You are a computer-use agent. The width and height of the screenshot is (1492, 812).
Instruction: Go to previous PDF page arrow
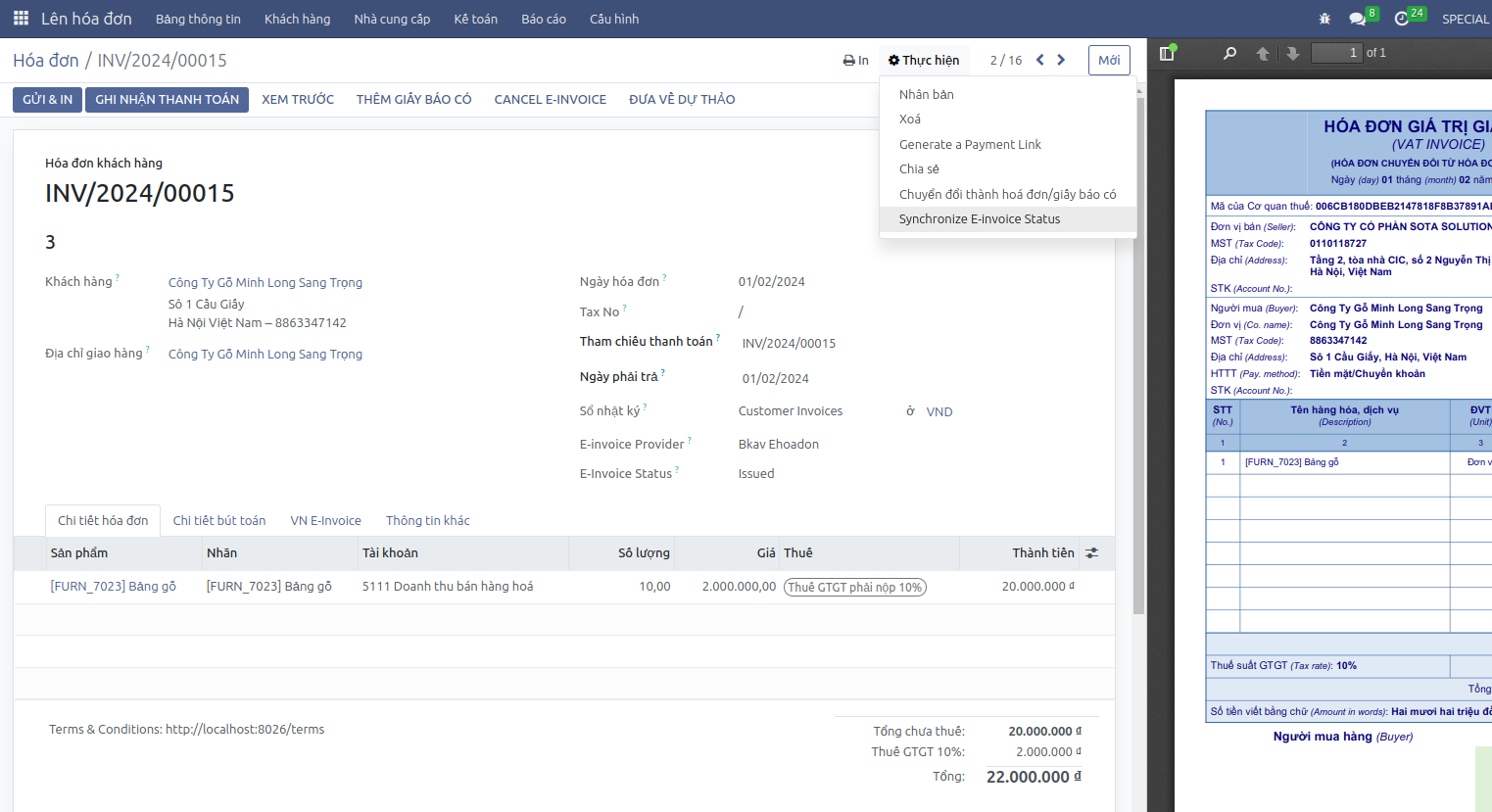pos(1263,53)
